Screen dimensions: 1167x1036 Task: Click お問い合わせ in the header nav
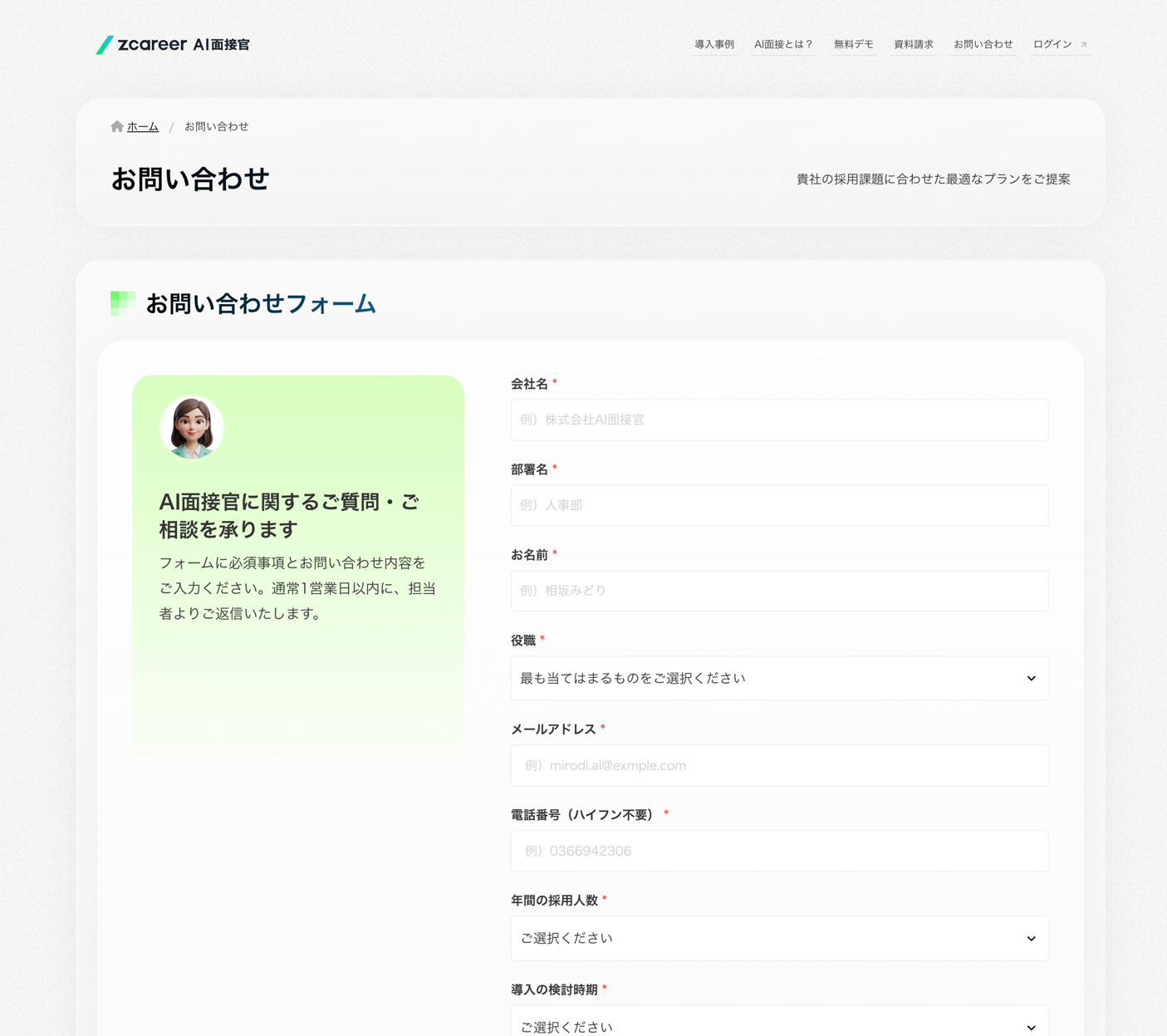983,45
